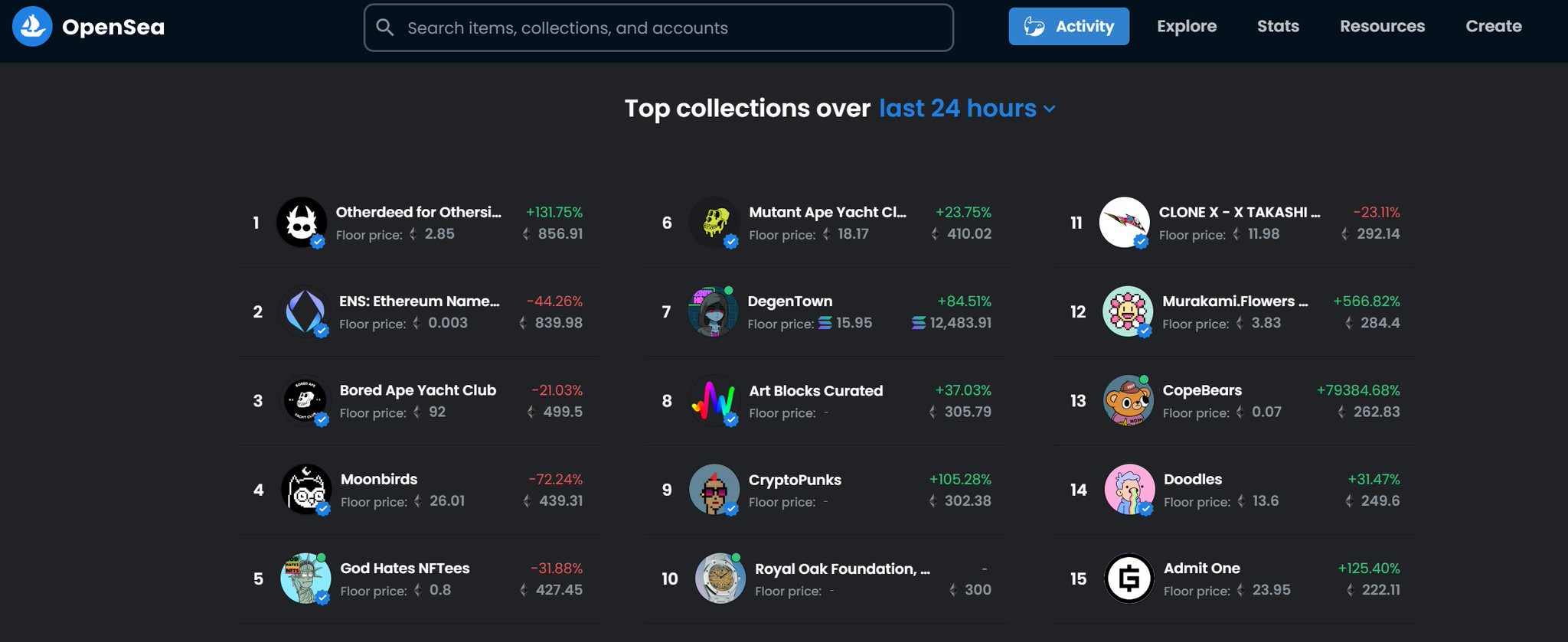Click the +566.82% change for Murakami.Flowers
The width and height of the screenshot is (1568, 642).
tap(1367, 301)
